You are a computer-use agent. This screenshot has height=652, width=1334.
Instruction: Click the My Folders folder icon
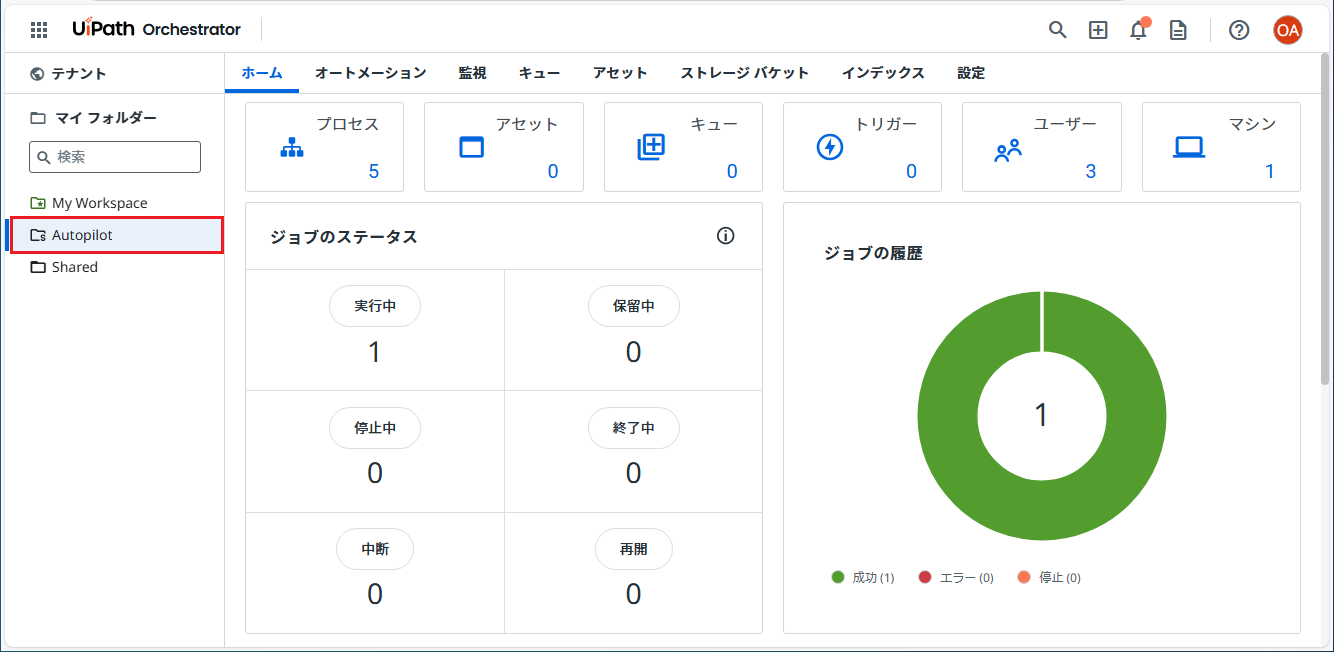[38, 118]
